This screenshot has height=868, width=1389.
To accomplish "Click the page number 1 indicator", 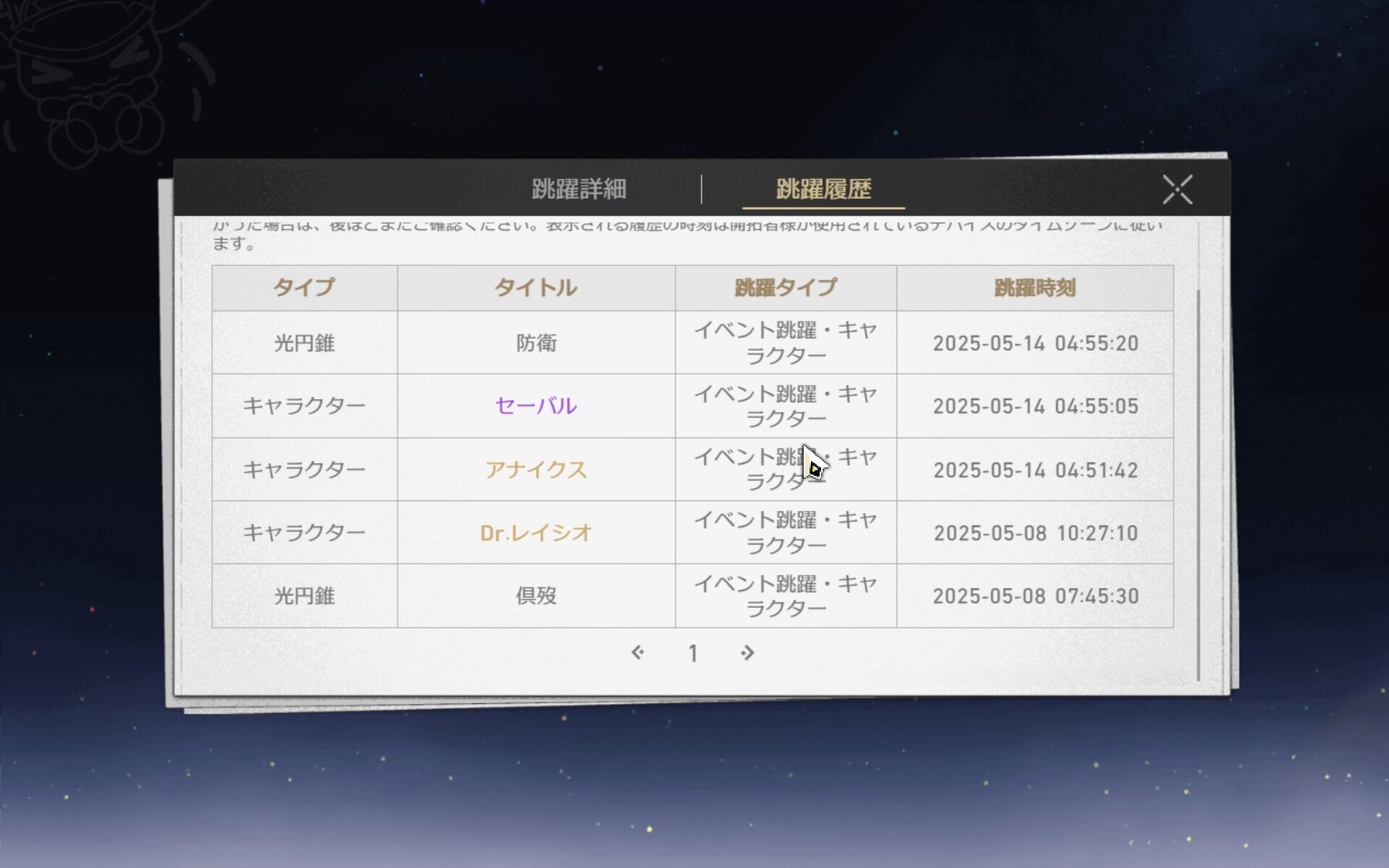I will pos(692,654).
